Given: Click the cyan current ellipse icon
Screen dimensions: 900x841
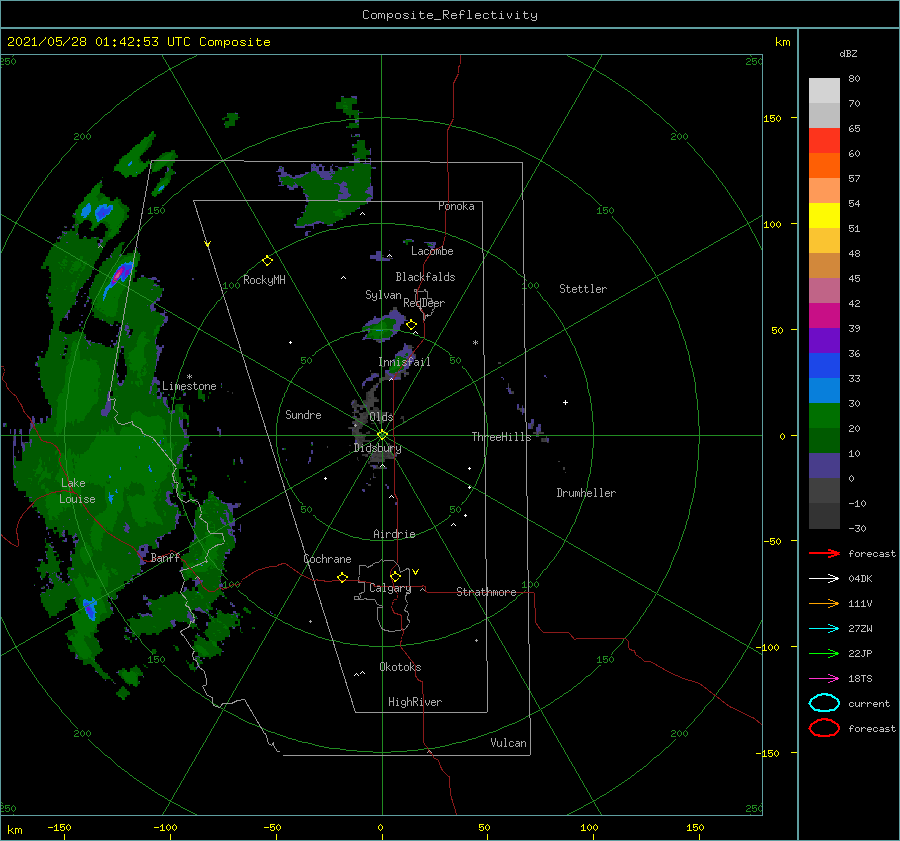Looking at the screenshot, I should pyautogui.click(x=824, y=703).
